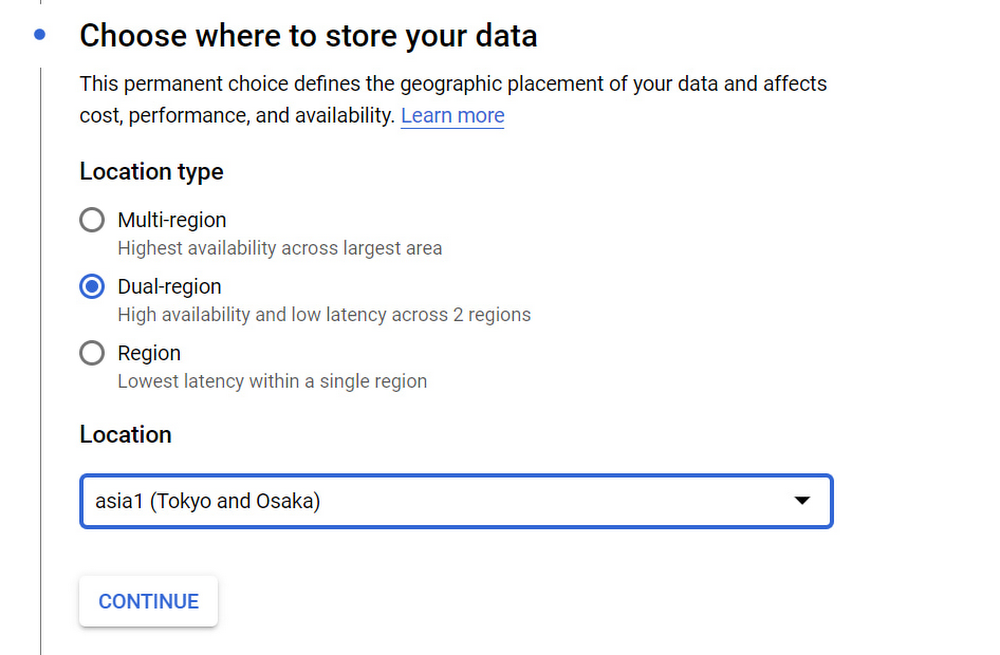Click the Location type section label
The image size is (1000, 655).
(x=151, y=172)
